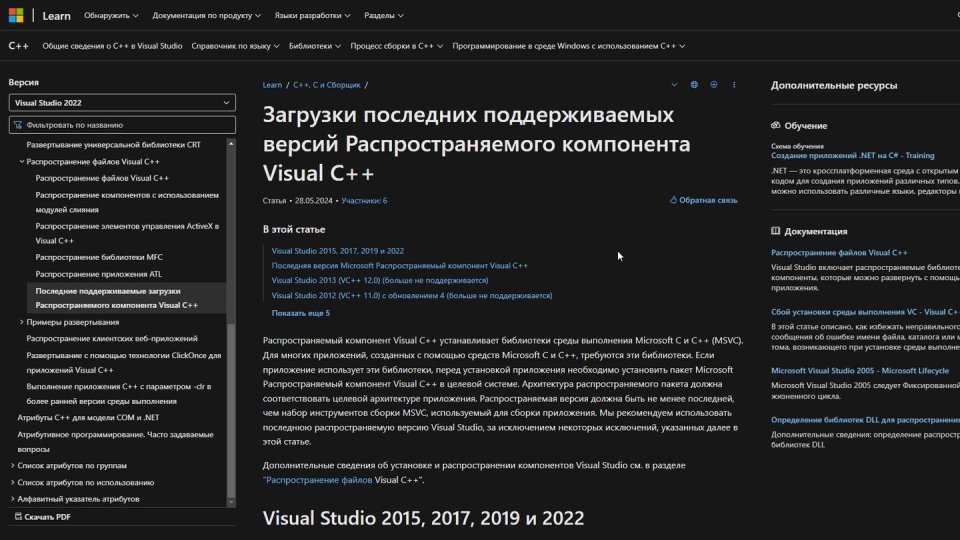Click the Документация book icon
The width and height of the screenshot is (960, 540).
click(x=776, y=231)
